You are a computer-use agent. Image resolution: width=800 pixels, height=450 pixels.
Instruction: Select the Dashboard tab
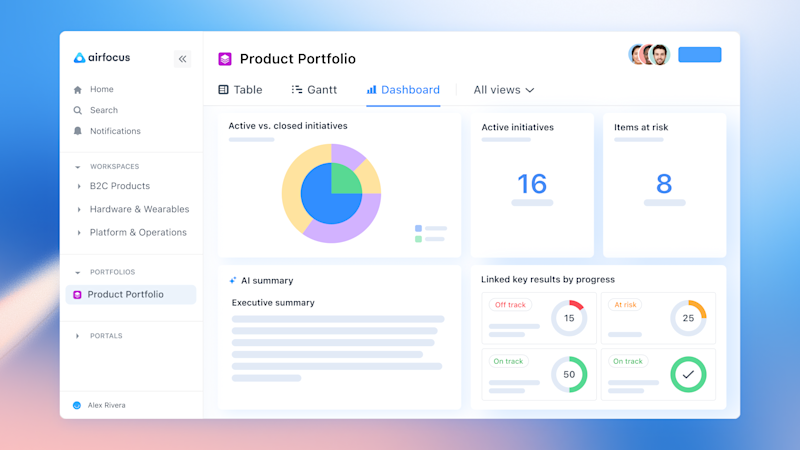(x=403, y=90)
